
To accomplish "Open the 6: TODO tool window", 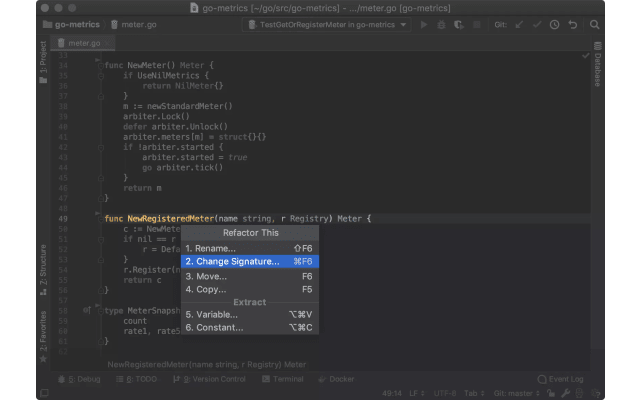I will point(136,379).
